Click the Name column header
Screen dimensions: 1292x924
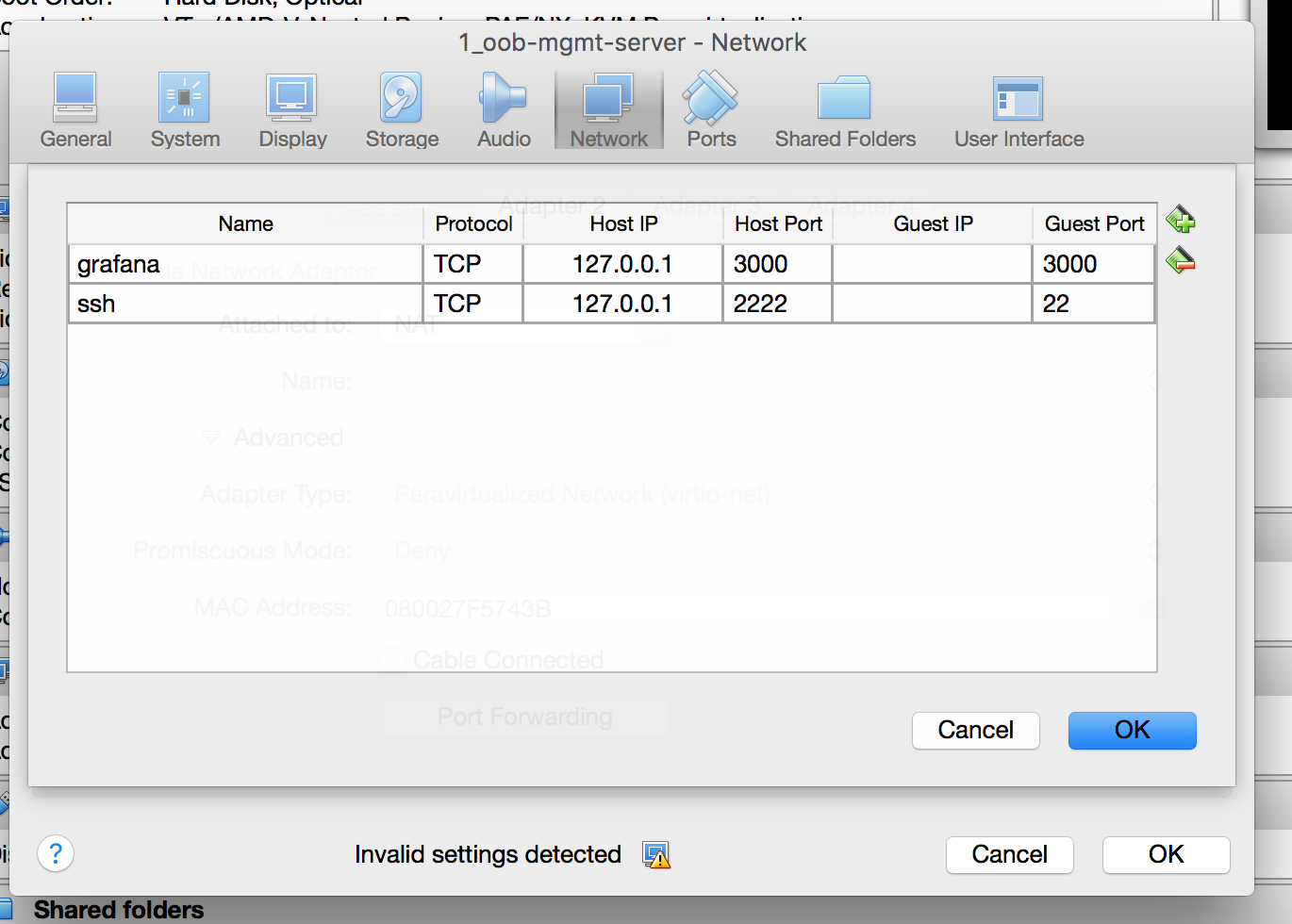click(x=245, y=223)
